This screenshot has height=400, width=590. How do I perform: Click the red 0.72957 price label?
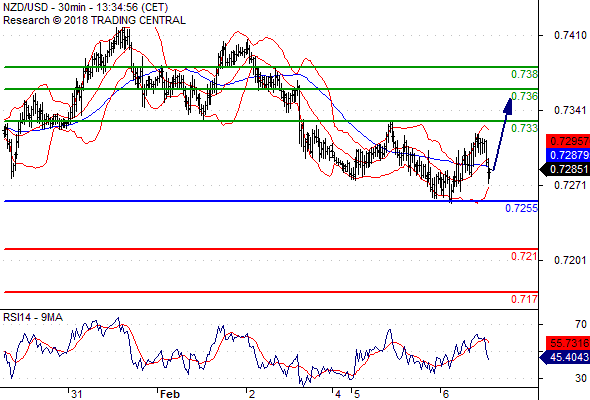(568, 141)
